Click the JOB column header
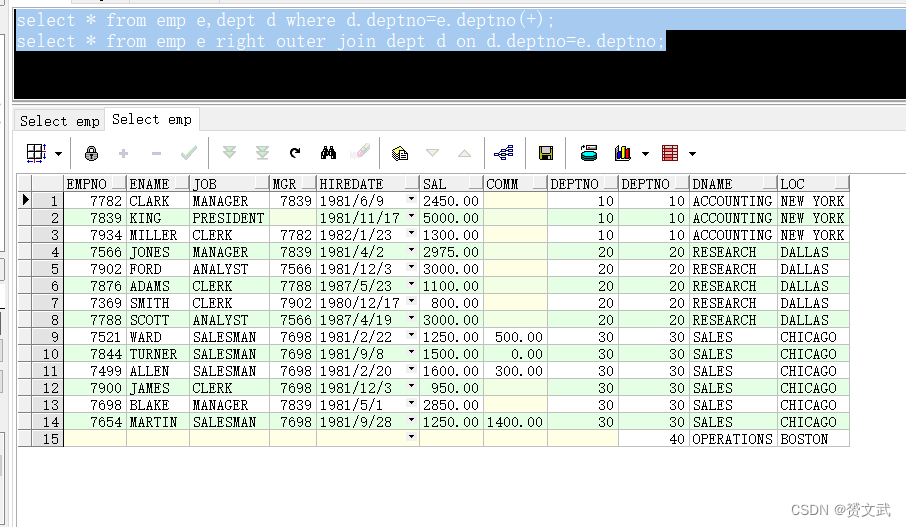 229,184
